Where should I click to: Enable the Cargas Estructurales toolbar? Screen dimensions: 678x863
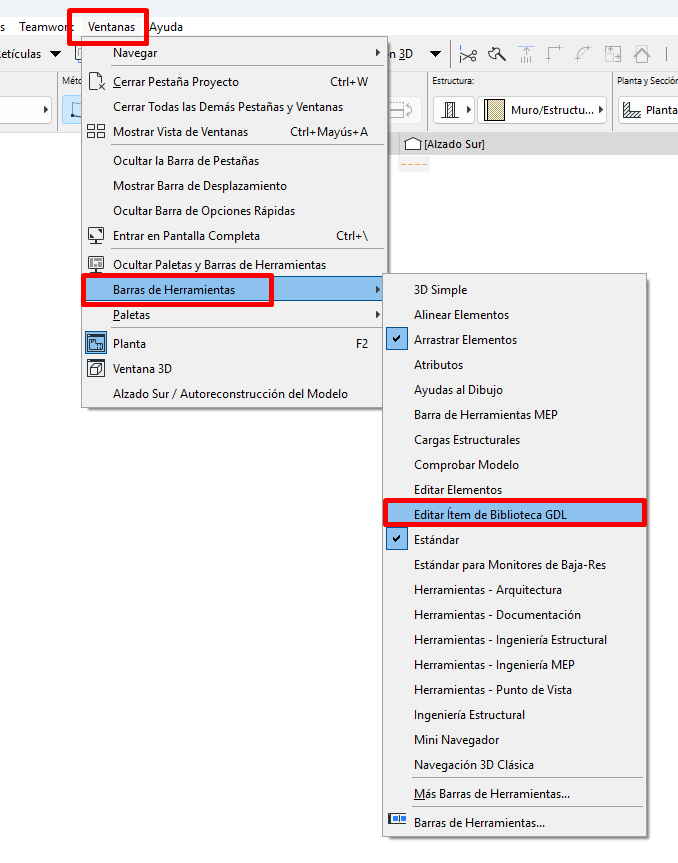[x=514, y=440]
